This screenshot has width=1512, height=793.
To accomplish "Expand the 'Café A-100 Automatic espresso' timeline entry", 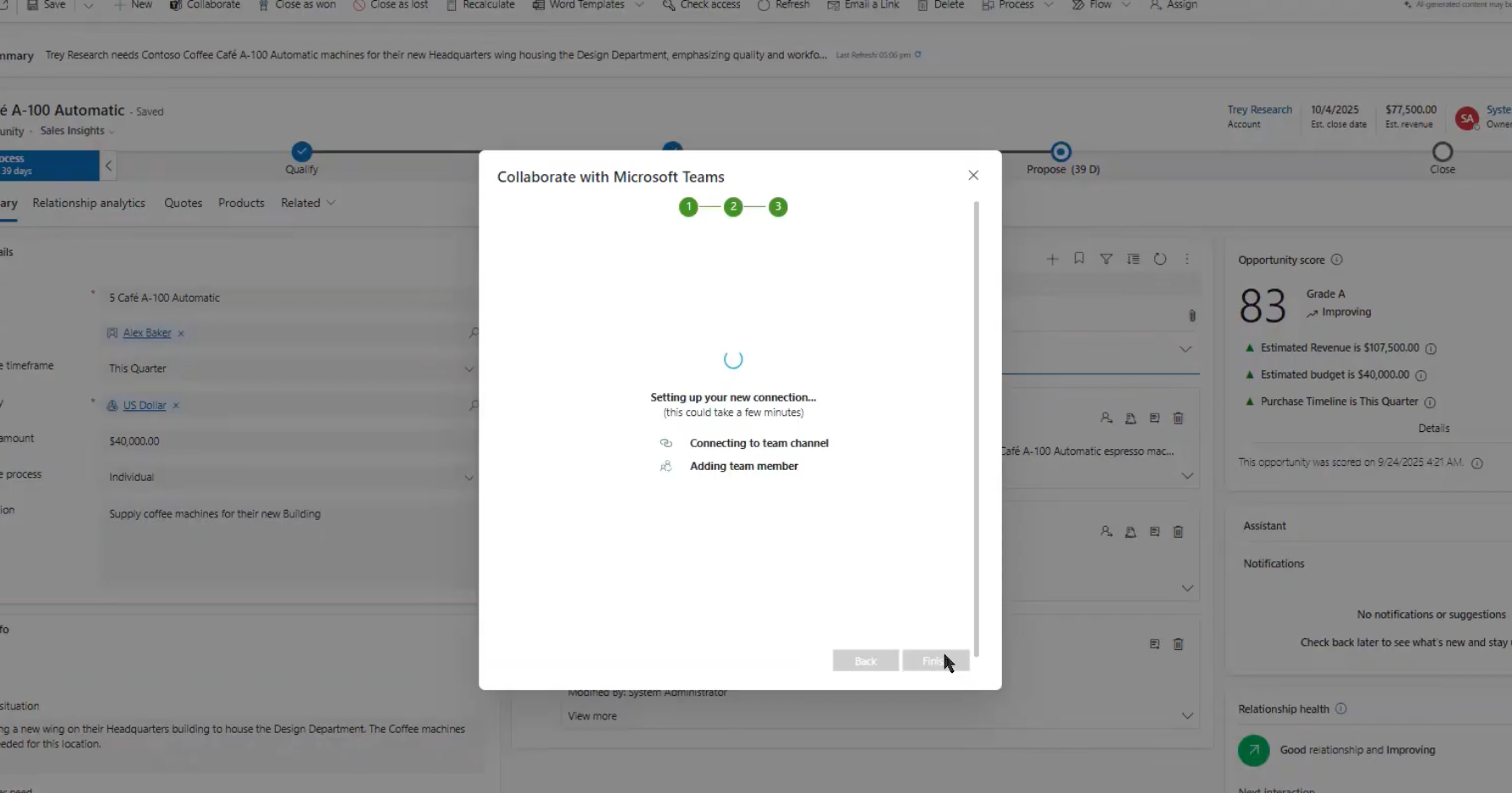I will (x=1187, y=476).
